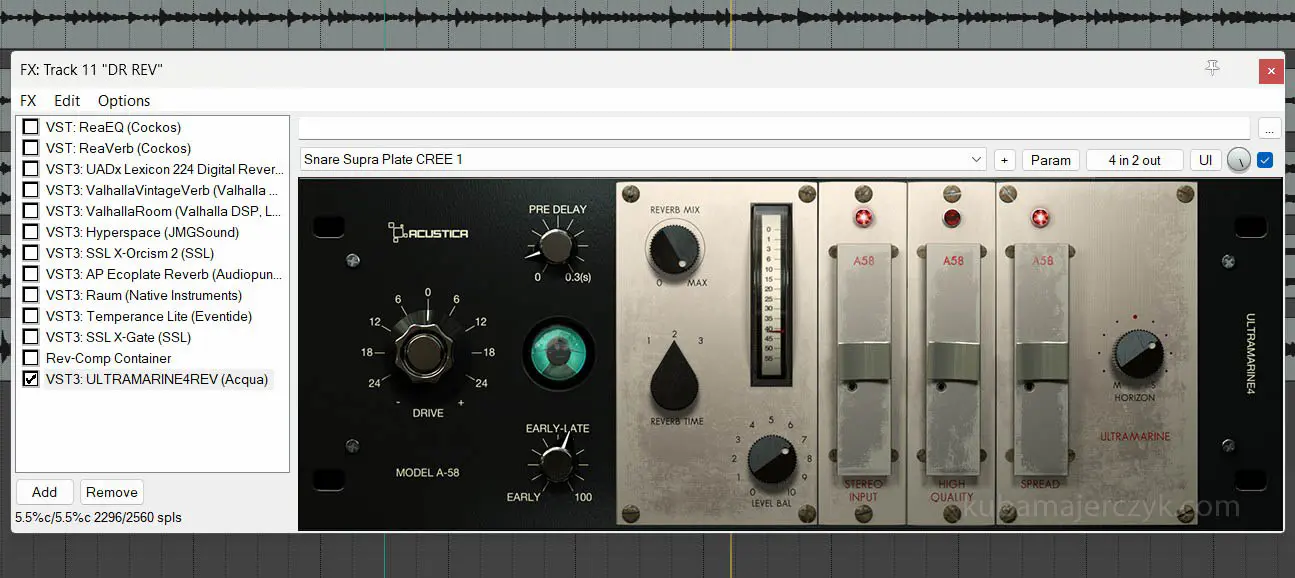Viewport: 1295px width, 578px height.
Task: Toggle the plugin bypass checkbox near UI
Action: coord(1265,160)
